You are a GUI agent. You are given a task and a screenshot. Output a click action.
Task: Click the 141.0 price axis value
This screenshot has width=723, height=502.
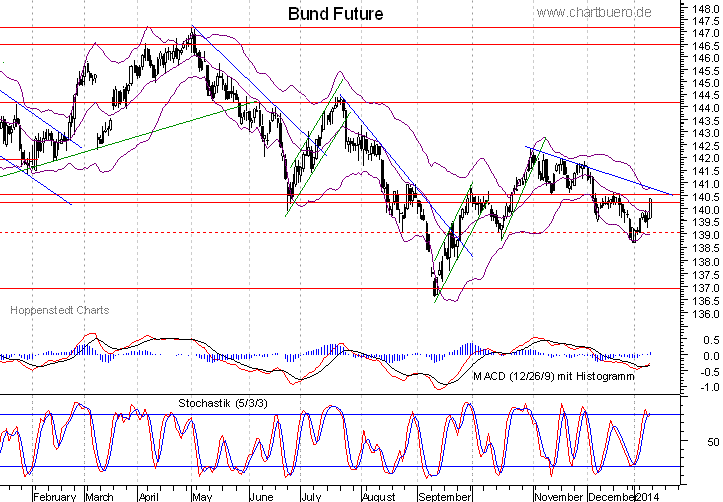coord(705,184)
